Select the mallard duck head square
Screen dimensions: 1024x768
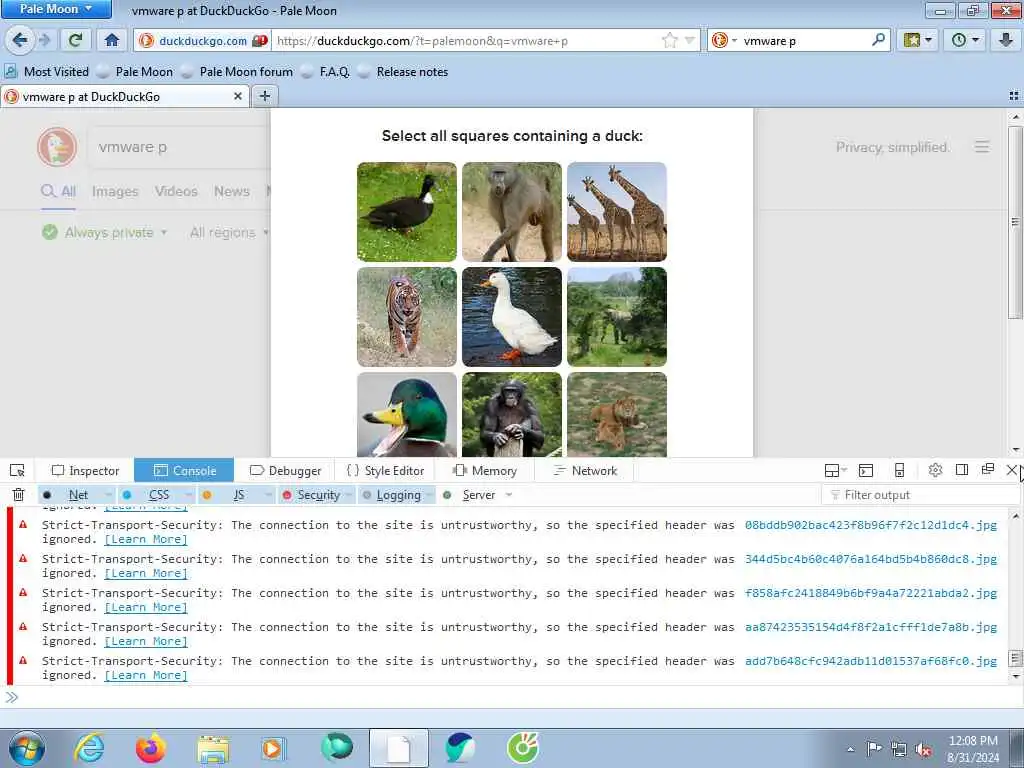pos(407,414)
